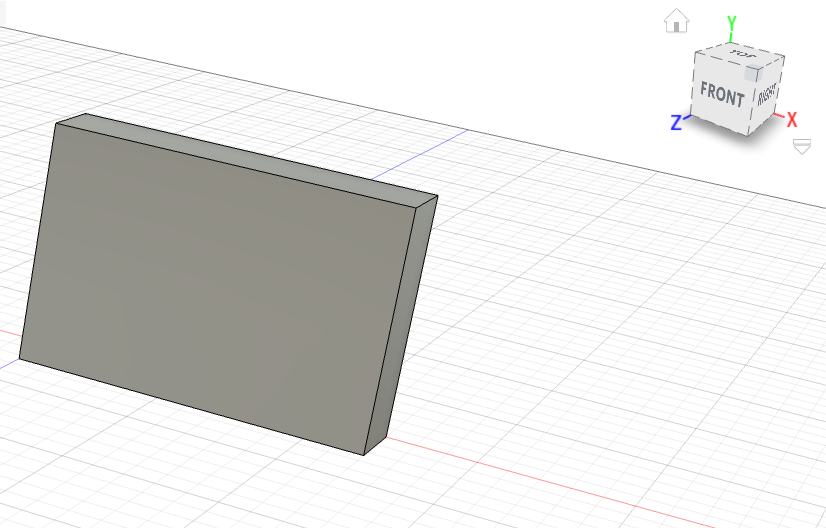Click the green Y axis label
Viewport: 826px width, 528px height.
[732, 24]
